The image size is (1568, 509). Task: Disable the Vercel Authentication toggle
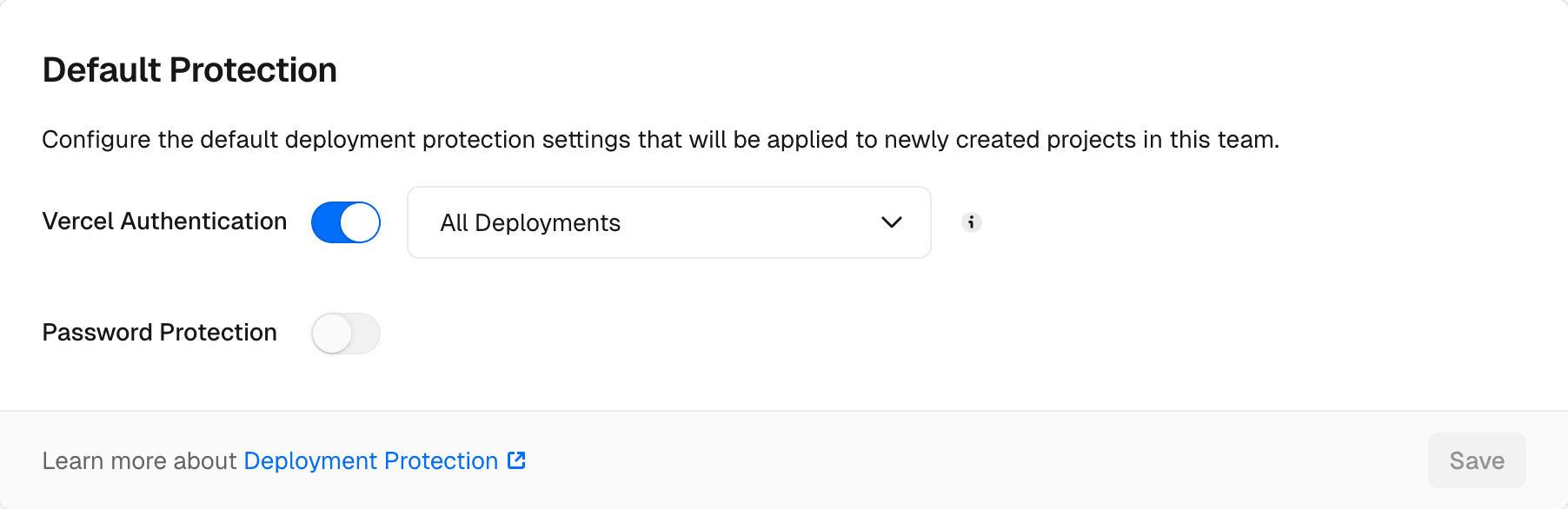pos(346,222)
